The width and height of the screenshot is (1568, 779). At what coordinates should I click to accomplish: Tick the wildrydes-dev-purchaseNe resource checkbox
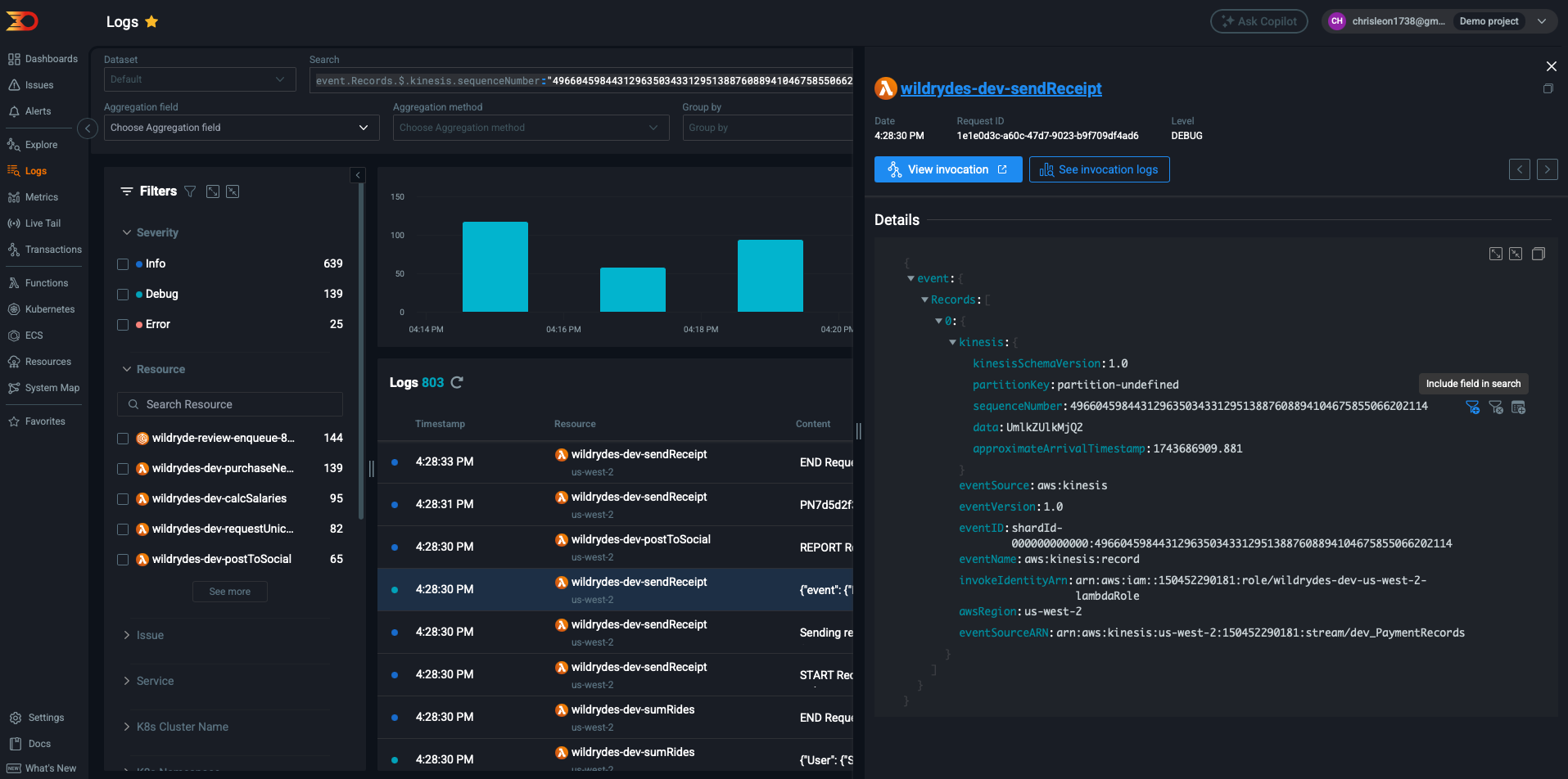123,469
